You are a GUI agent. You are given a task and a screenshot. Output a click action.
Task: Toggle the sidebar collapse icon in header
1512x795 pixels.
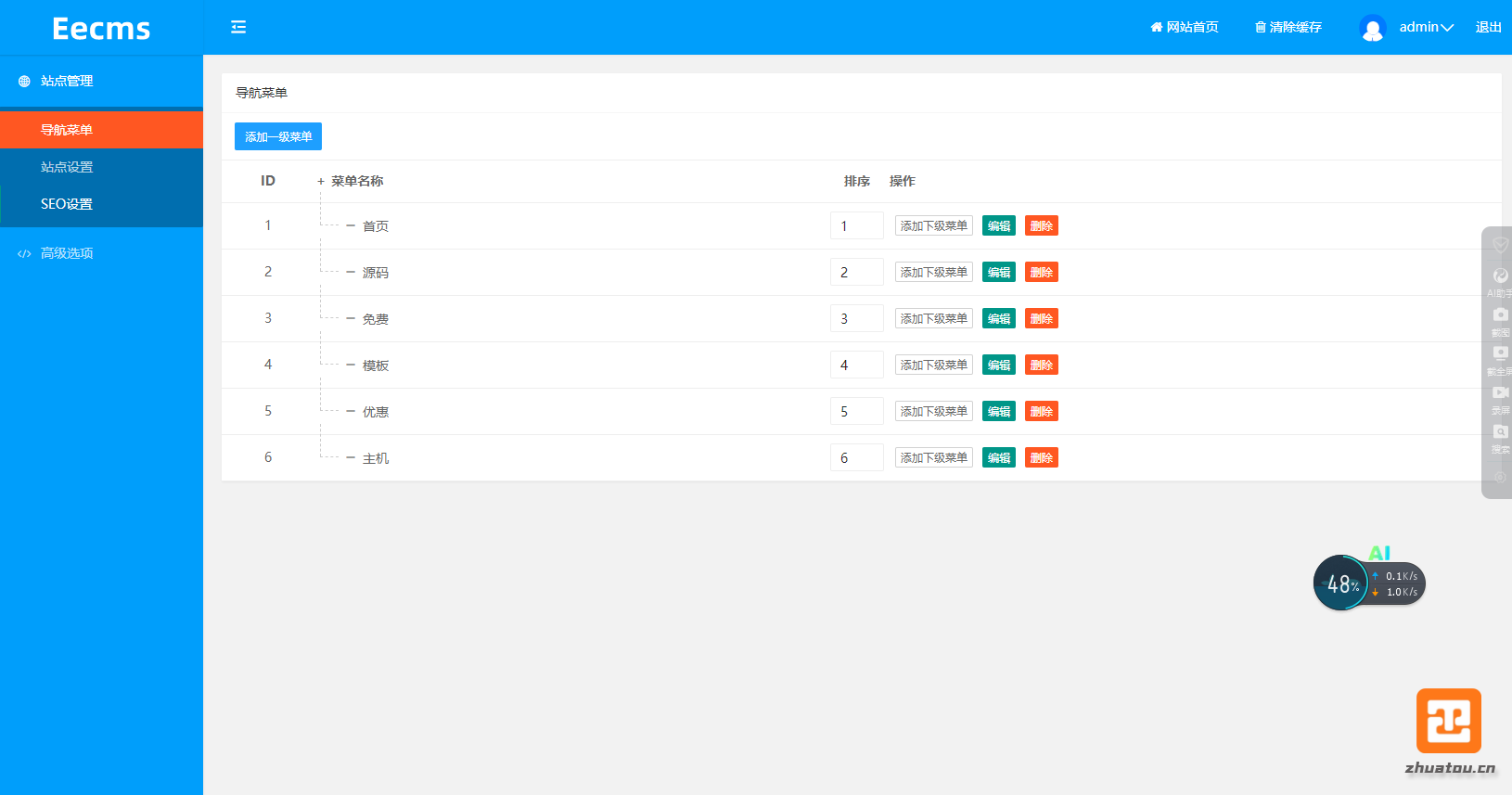[238, 27]
